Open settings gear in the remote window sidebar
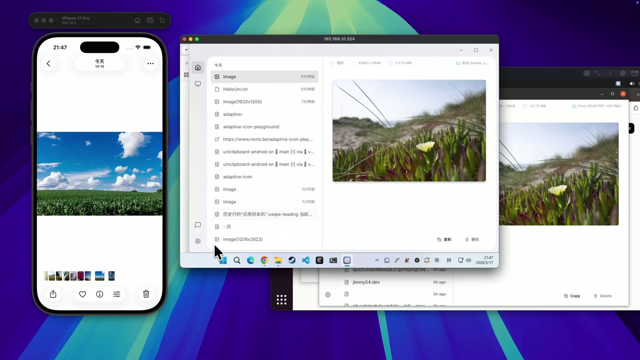 click(x=198, y=241)
